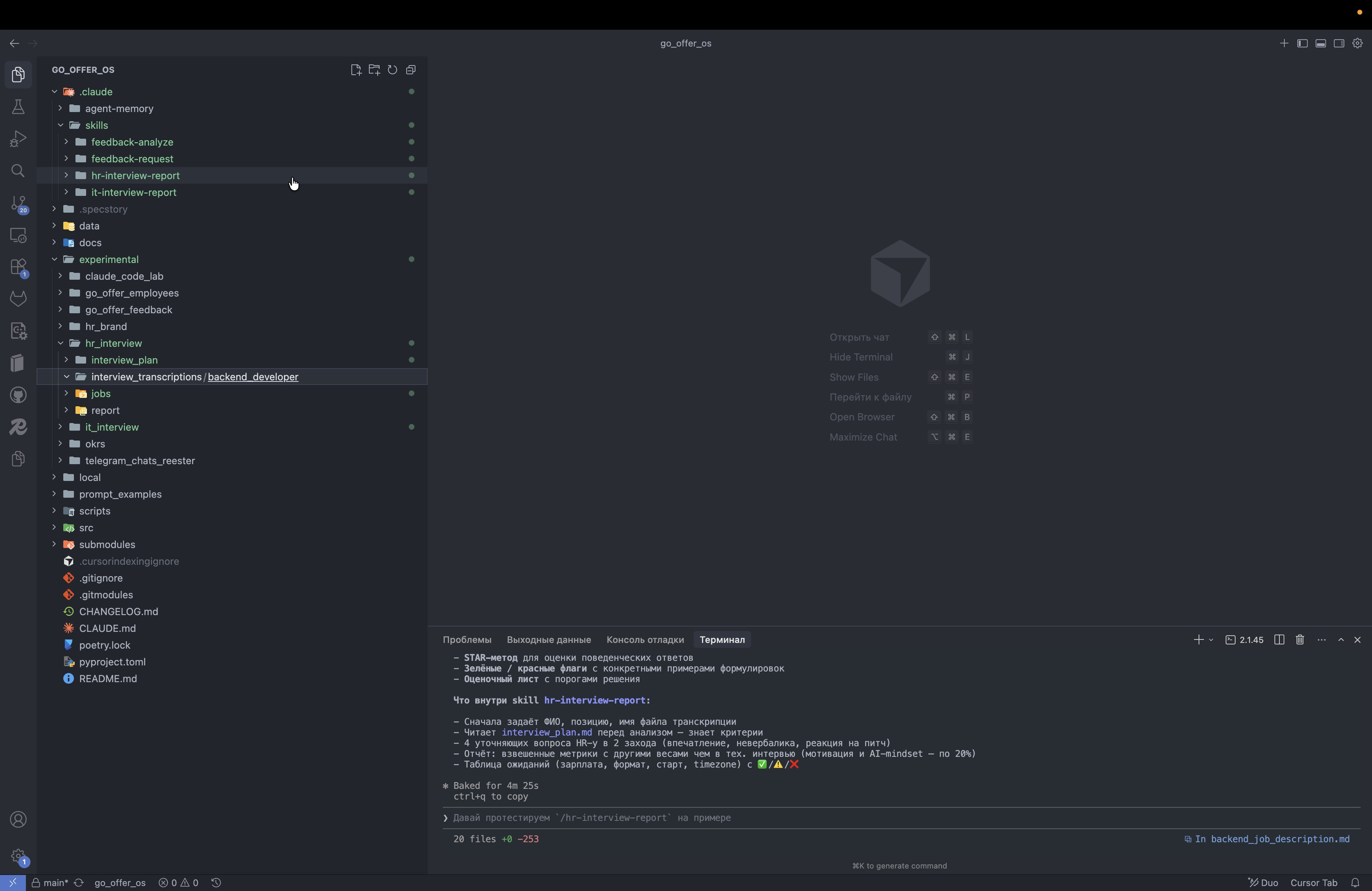Open CLAUDE.md file in explorer

tap(107, 628)
